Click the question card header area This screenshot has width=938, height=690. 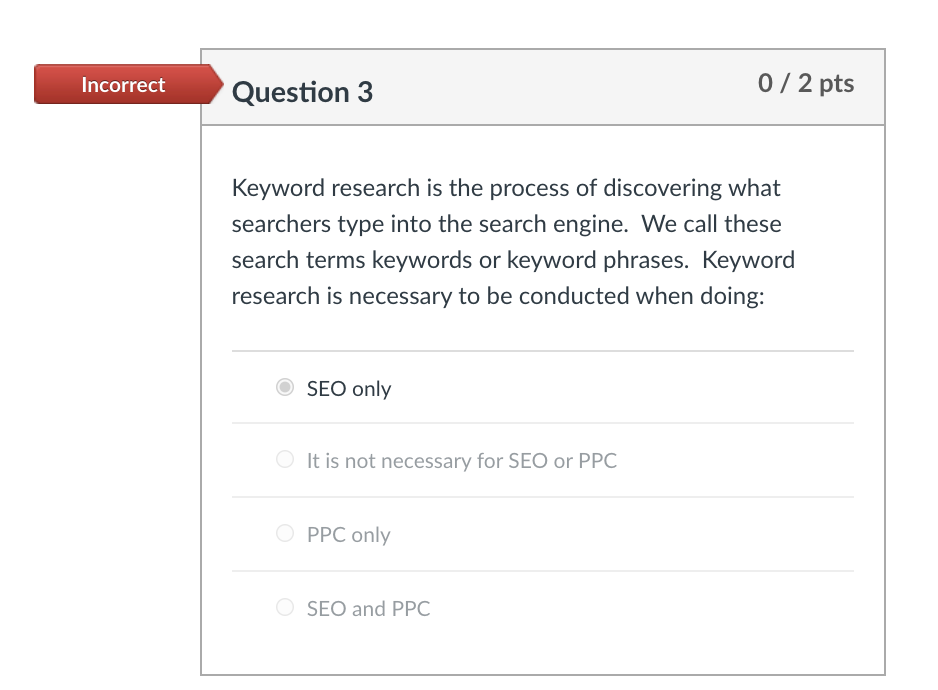pos(543,87)
